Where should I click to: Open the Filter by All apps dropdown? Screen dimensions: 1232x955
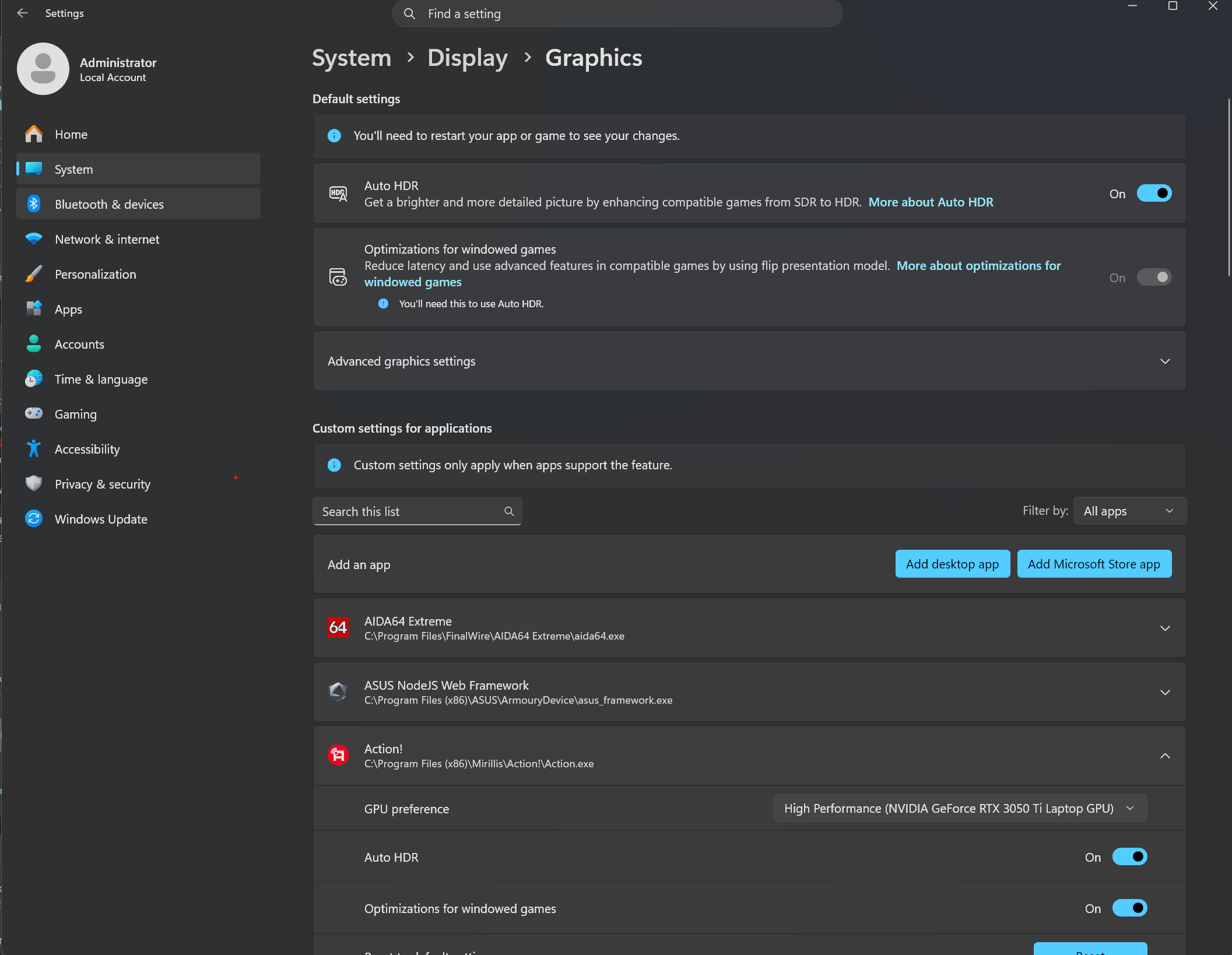[1129, 511]
